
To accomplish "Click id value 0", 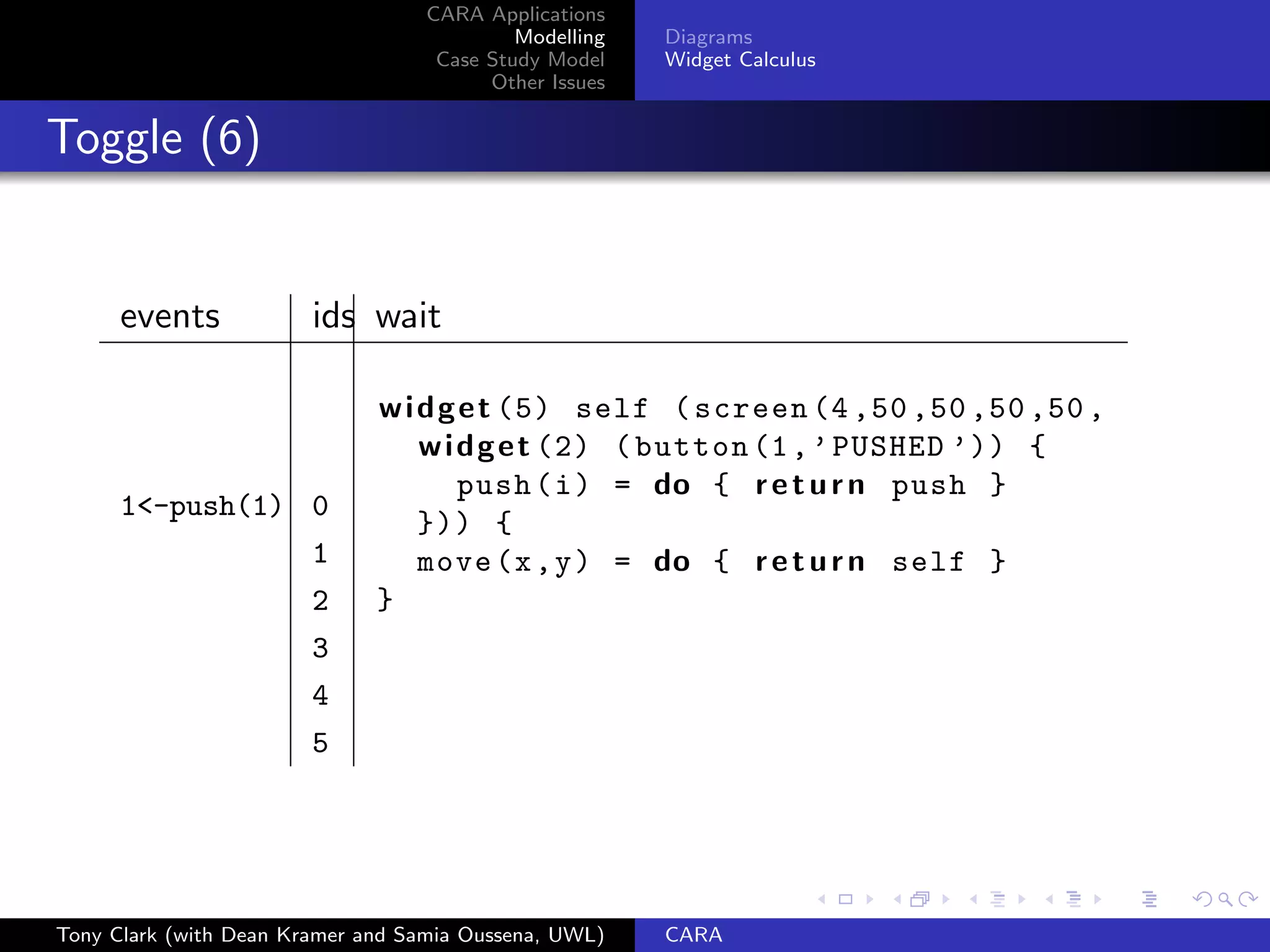I will click(x=320, y=506).
